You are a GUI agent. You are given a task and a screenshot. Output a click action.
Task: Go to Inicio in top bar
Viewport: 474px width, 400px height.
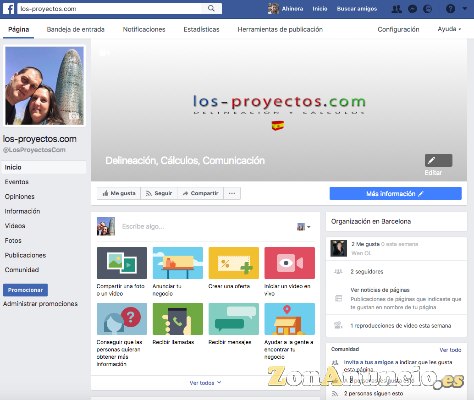320,9
